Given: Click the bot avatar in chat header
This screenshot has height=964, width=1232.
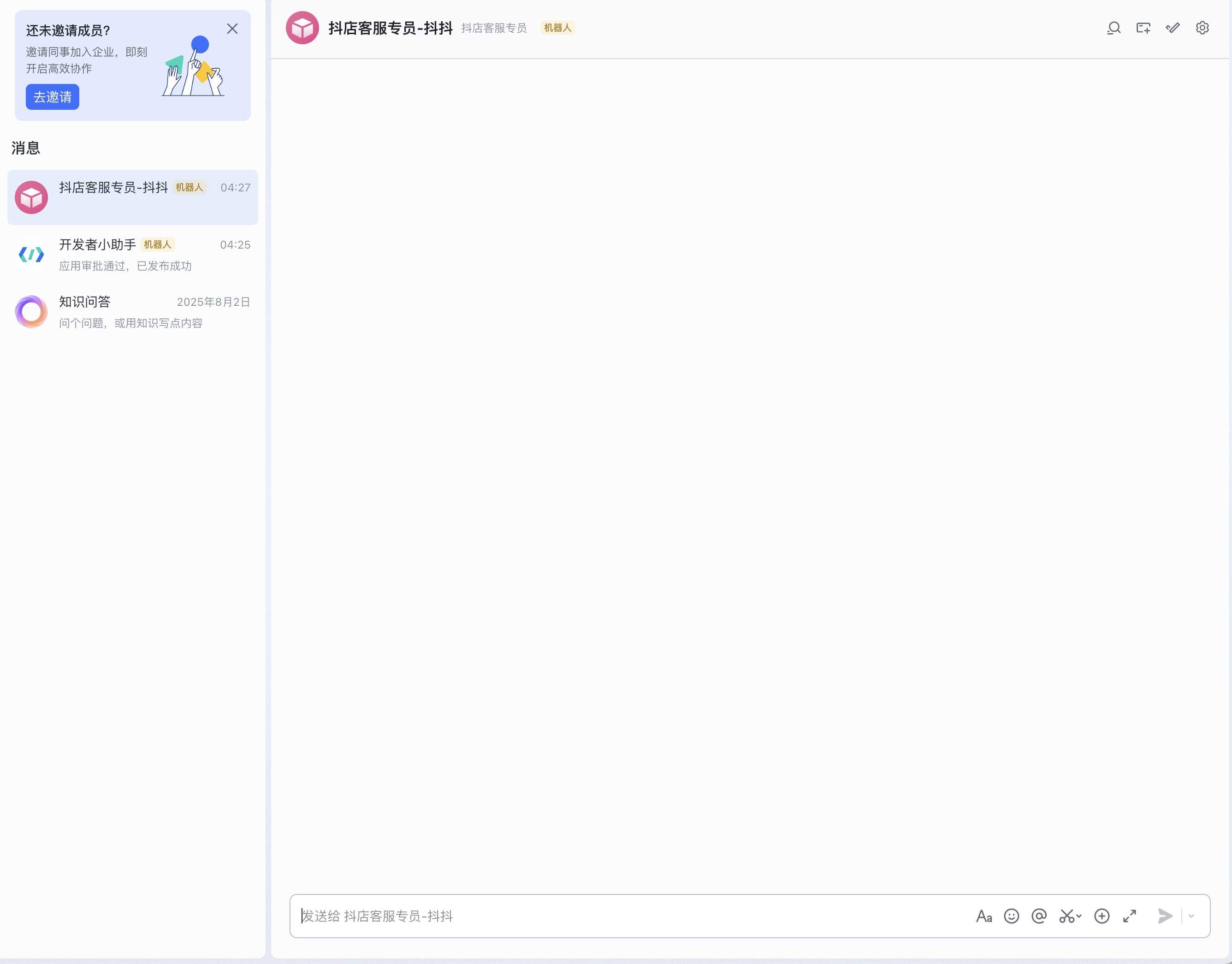Looking at the screenshot, I should pyautogui.click(x=302, y=28).
